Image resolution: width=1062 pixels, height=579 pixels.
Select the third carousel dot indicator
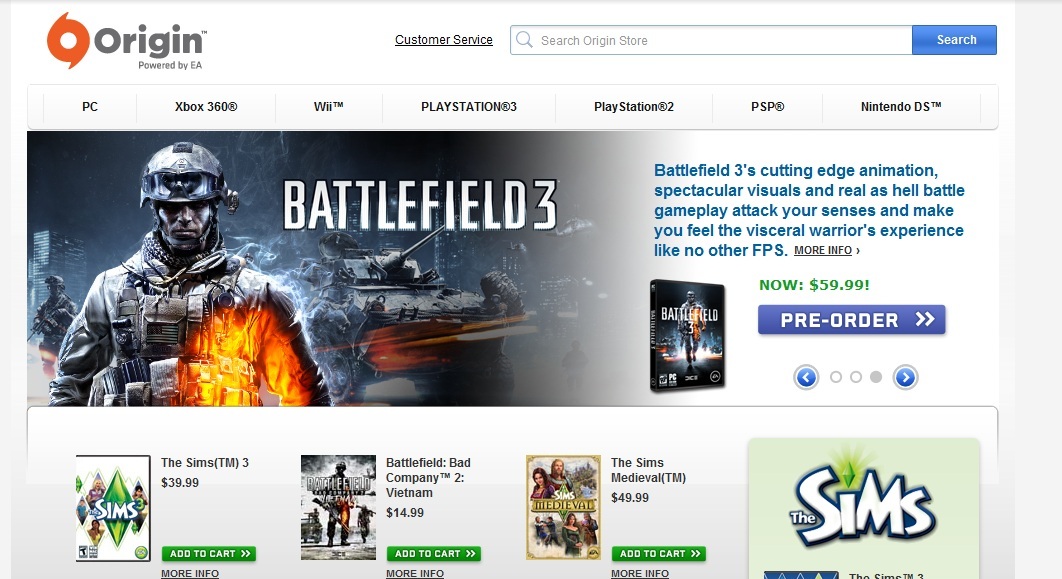click(x=876, y=377)
